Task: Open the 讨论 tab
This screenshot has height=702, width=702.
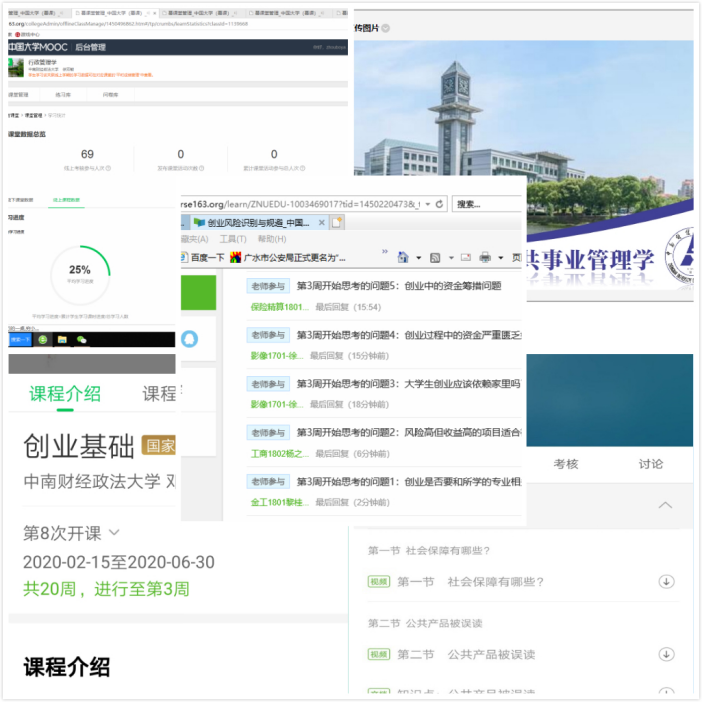Action: tap(651, 464)
